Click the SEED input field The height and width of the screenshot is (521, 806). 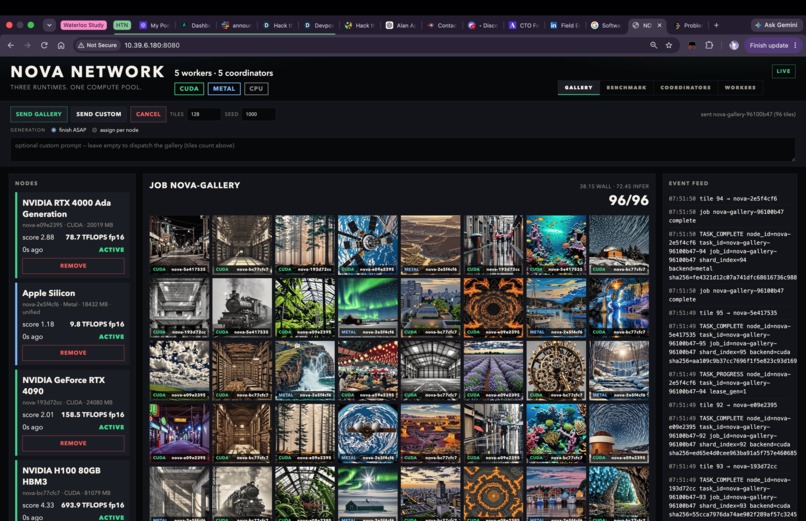tap(258, 114)
